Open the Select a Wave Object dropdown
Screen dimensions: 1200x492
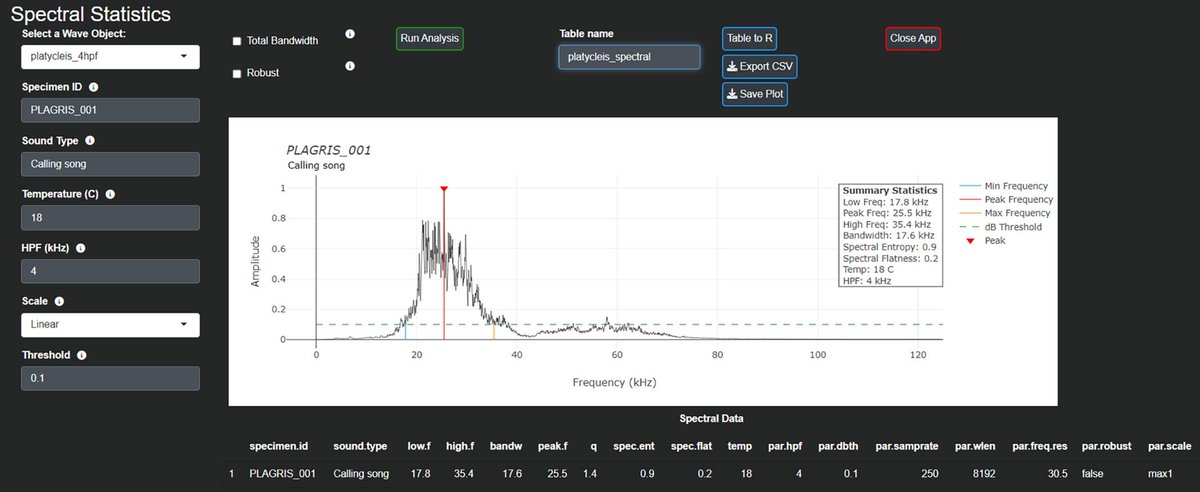tap(110, 57)
